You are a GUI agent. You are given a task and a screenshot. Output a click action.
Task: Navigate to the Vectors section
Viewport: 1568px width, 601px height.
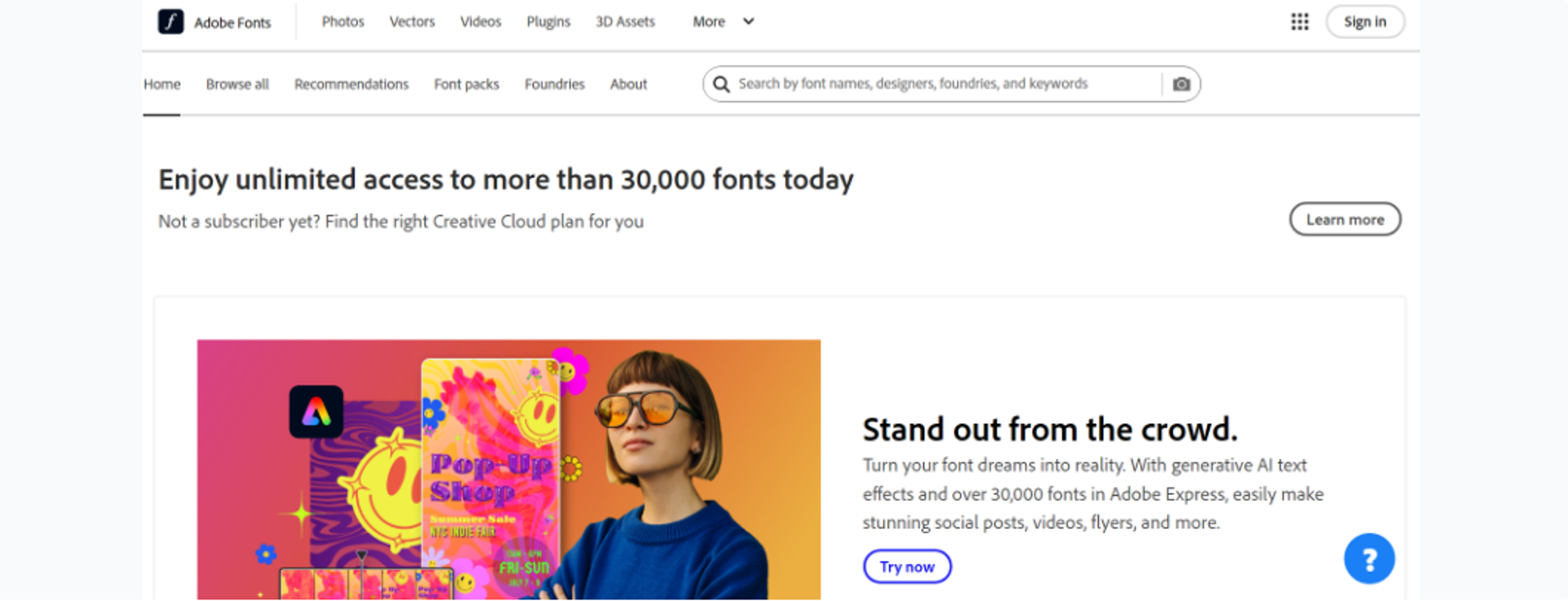click(x=412, y=22)
